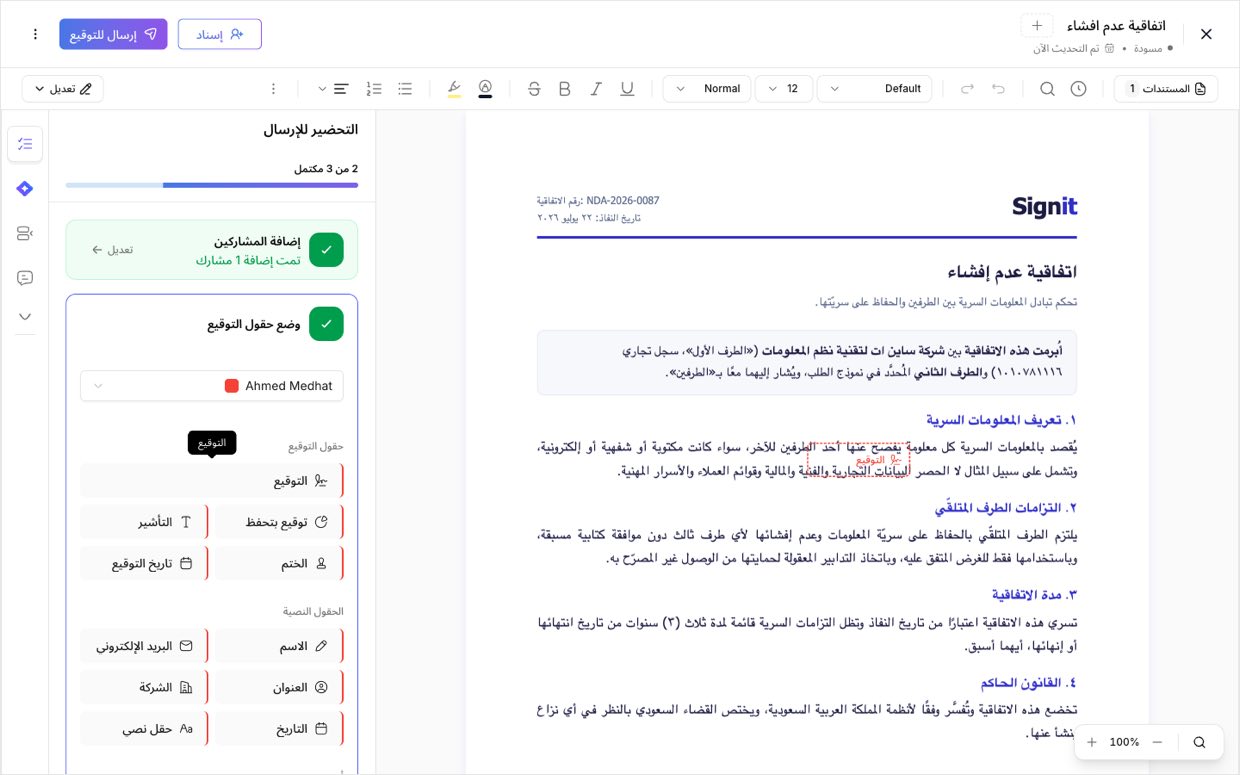The width and height of the screenshot is (1240, 775).
Task: Select the التاريخ date field
Action: 279,729
